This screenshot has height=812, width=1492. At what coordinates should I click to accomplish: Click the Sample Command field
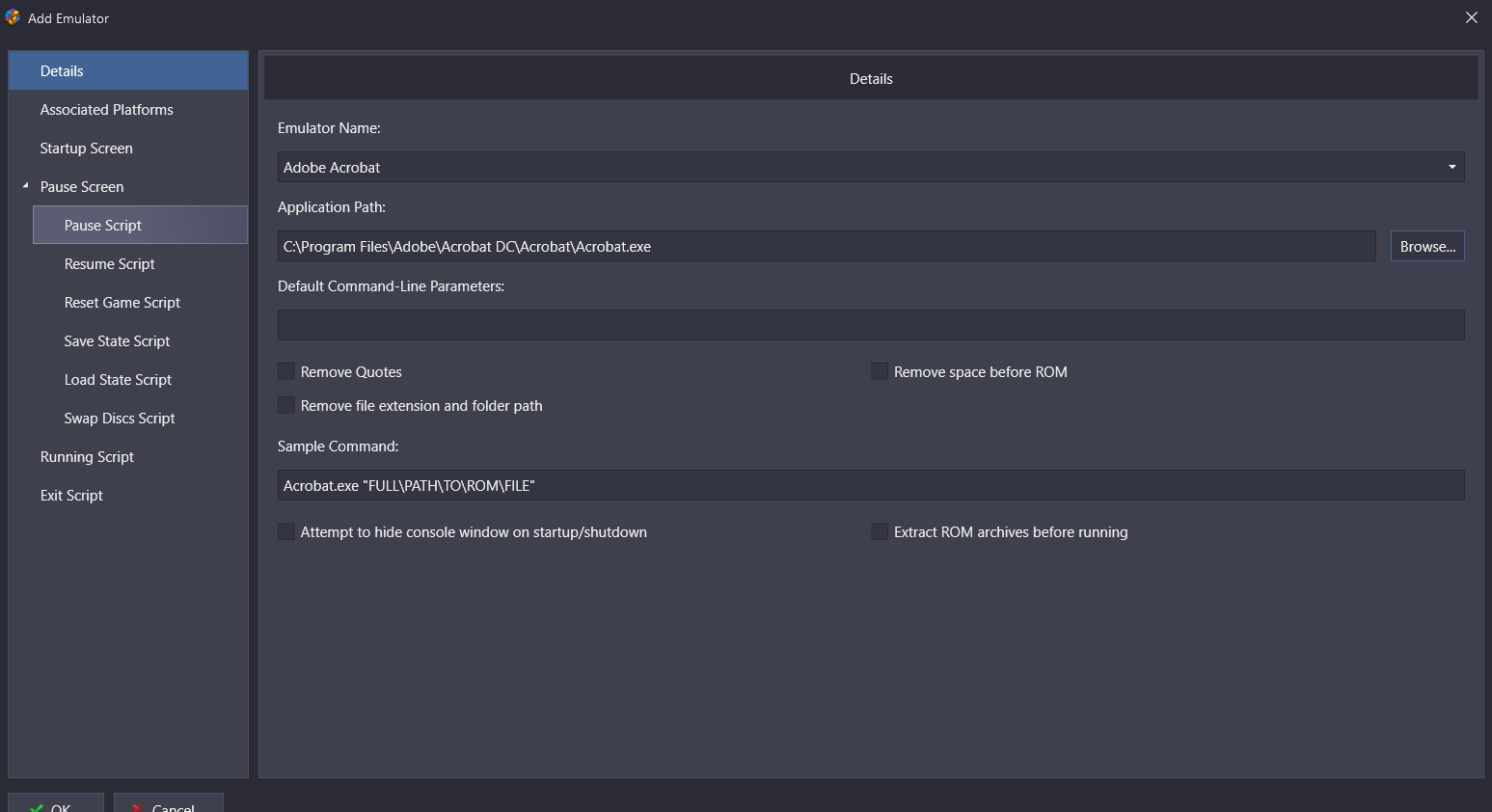coord(871,485)
